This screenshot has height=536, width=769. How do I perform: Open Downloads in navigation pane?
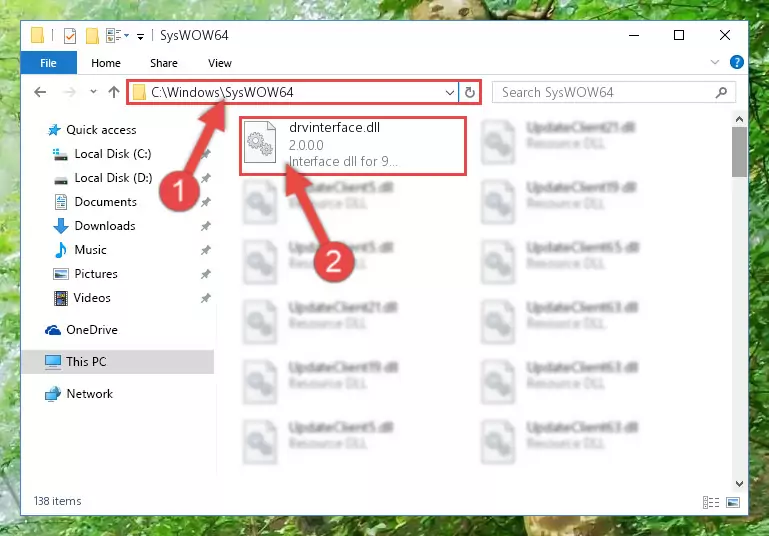pyautogui.click(x=105, y=226)
